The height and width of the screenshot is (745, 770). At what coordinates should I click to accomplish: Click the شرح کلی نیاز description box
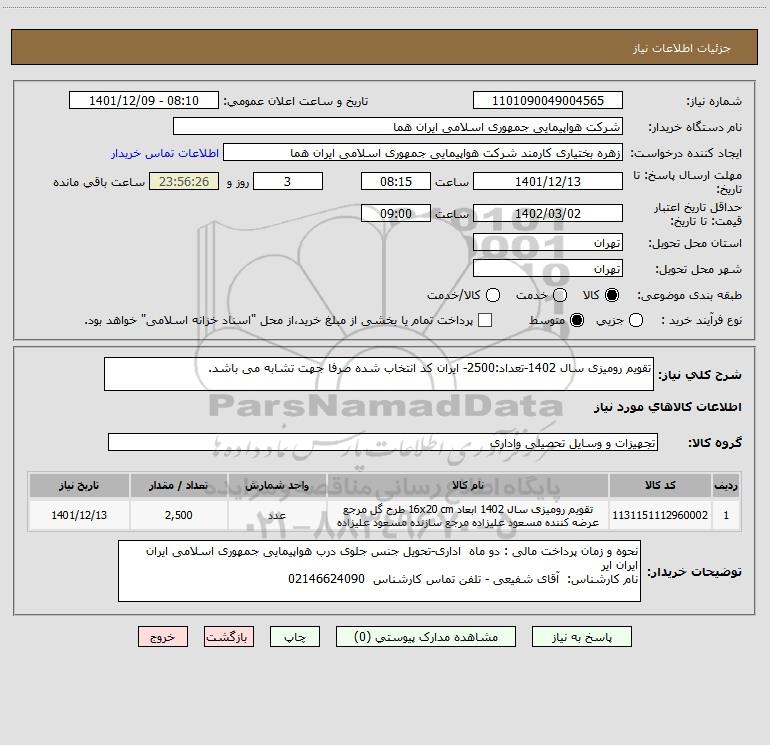[379, 374]
